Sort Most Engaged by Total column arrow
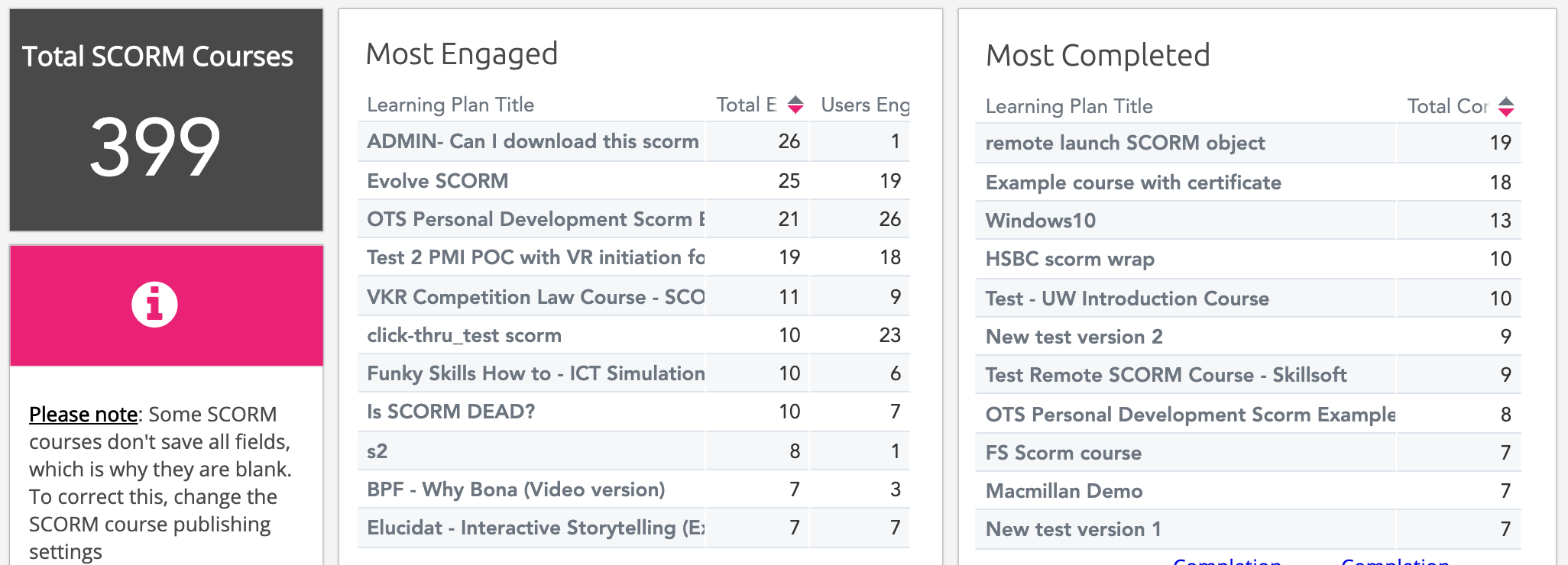The width and height of the screenshot is (1568, 565). (x=795, y=105)
